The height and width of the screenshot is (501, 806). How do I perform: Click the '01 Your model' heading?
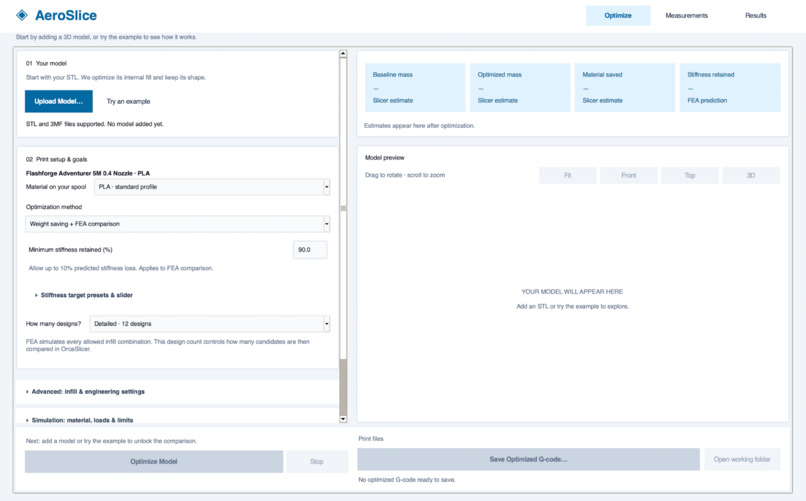click(x=46, y=63)
